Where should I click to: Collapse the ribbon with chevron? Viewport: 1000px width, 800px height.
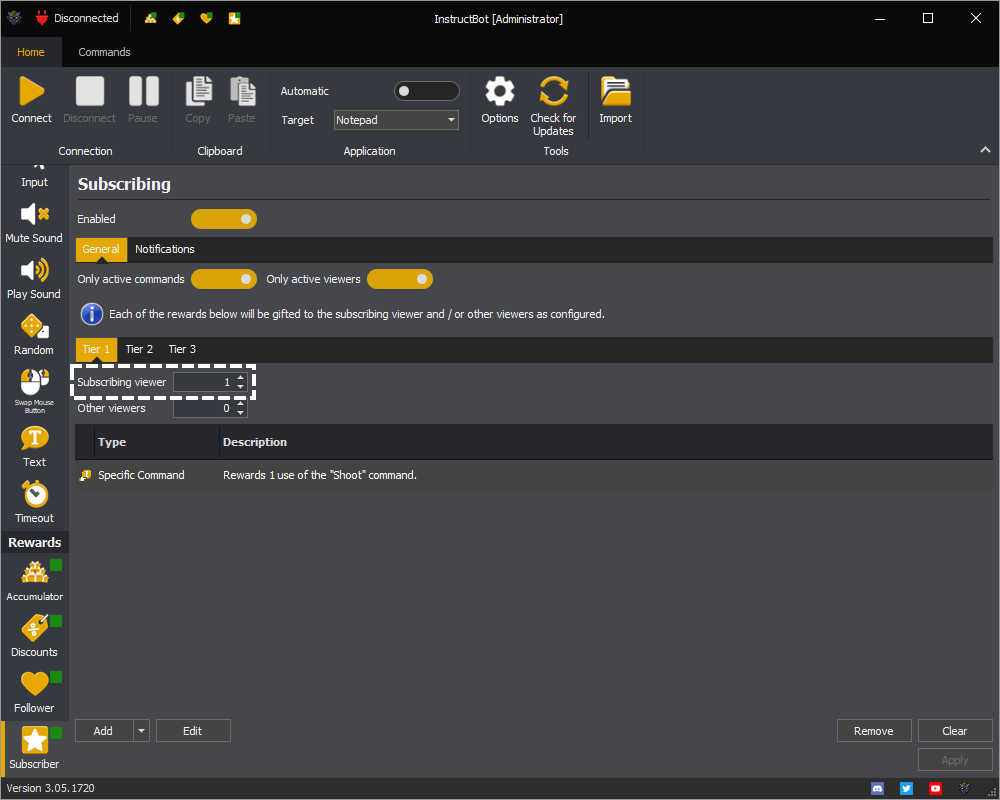[x=985, y=149]
